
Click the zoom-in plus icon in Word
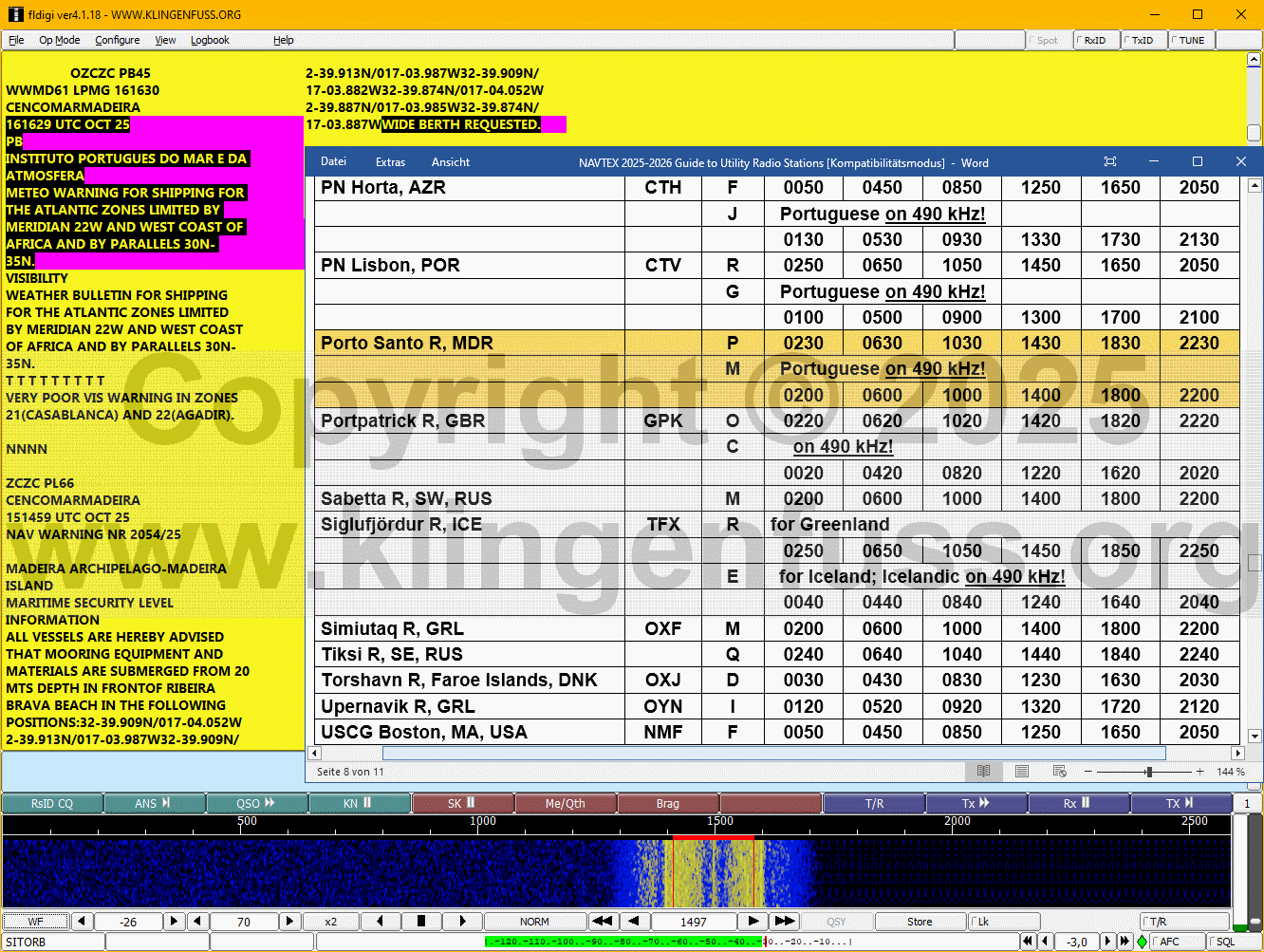pyautogui.click(x=1200, y=772)
